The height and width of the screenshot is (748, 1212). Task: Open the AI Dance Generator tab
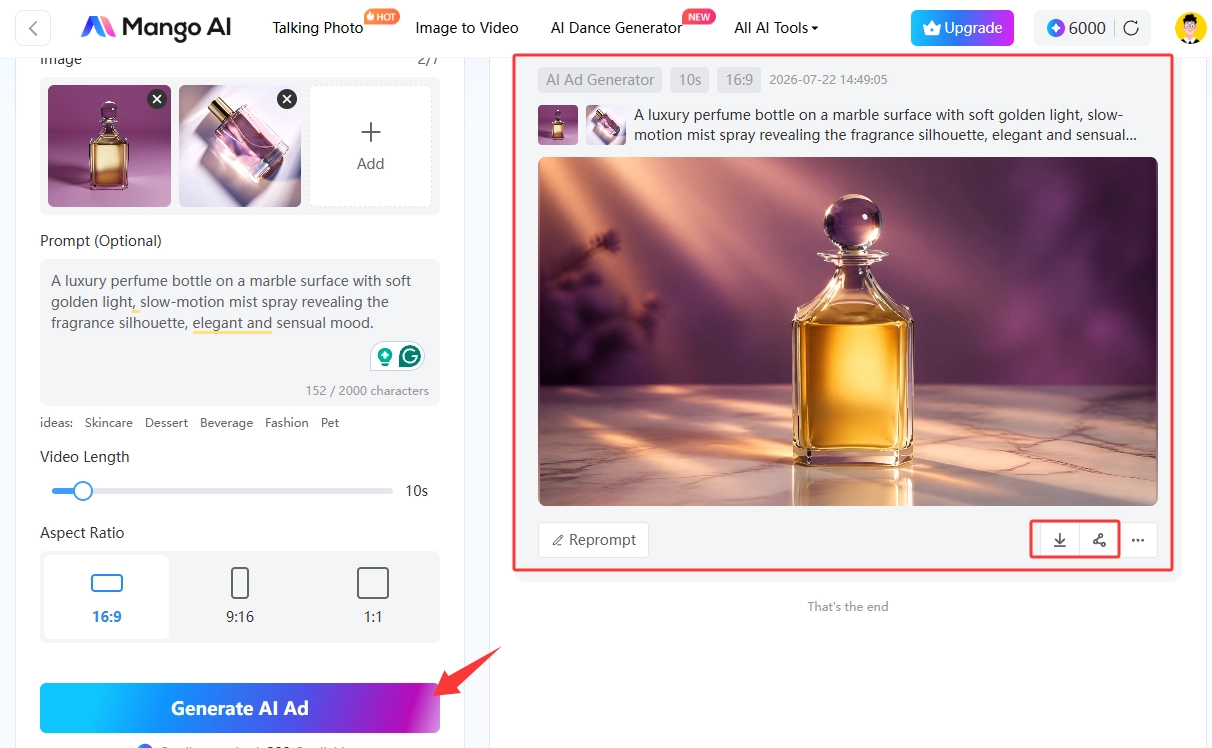click(x=617, y=28)
